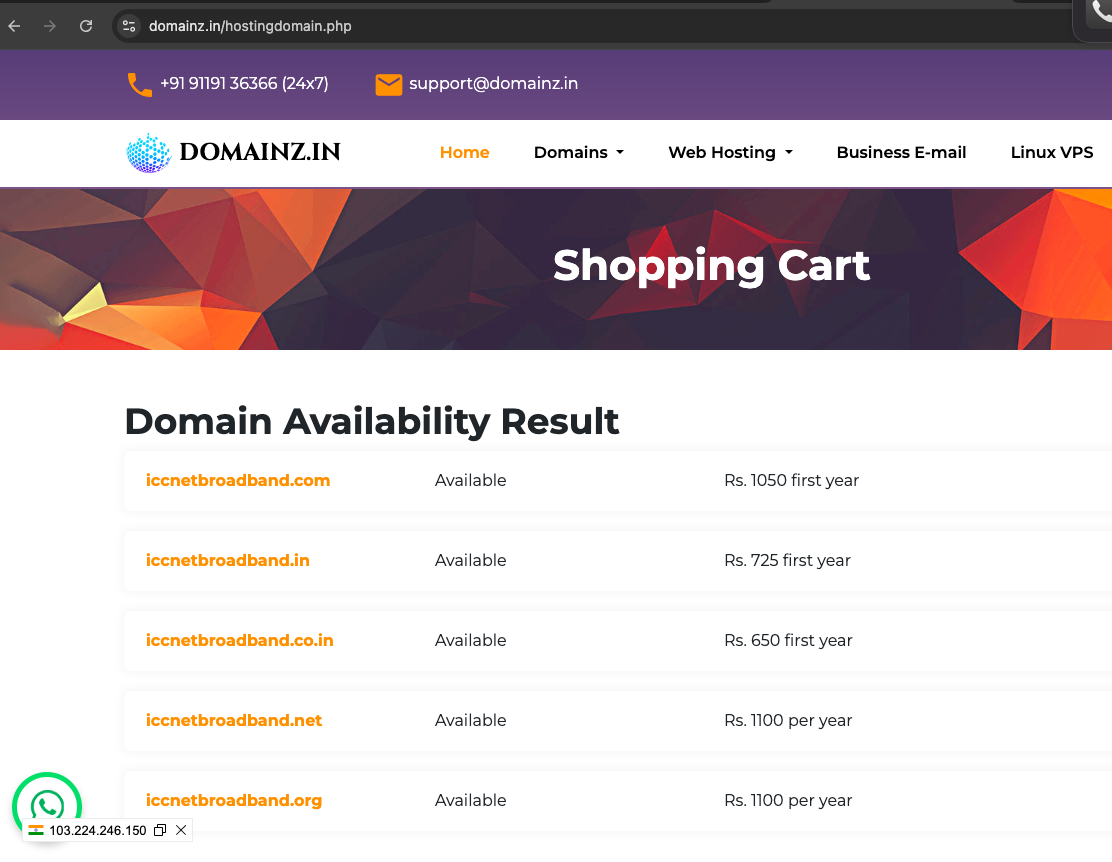Close the IP address overlay
1112x862 pixels.
pos(181,830)
